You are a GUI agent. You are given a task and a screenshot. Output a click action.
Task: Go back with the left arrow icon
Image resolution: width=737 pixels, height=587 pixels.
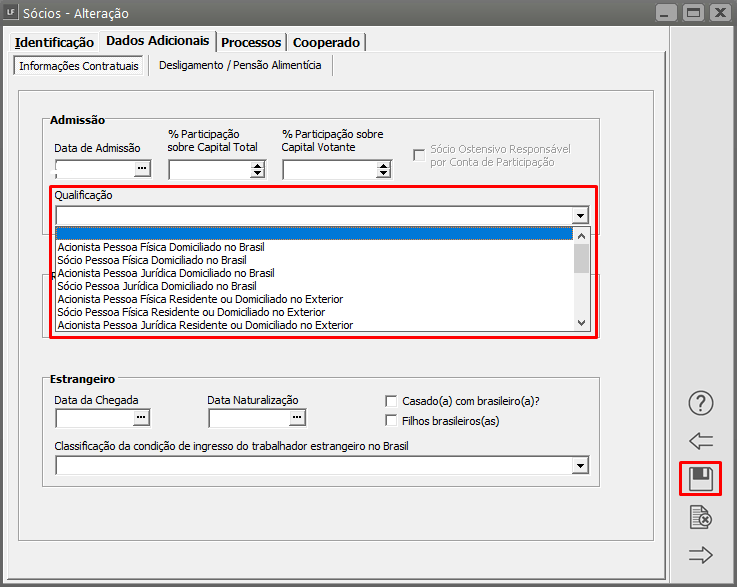pyautogui.click(x=701, y=441)
